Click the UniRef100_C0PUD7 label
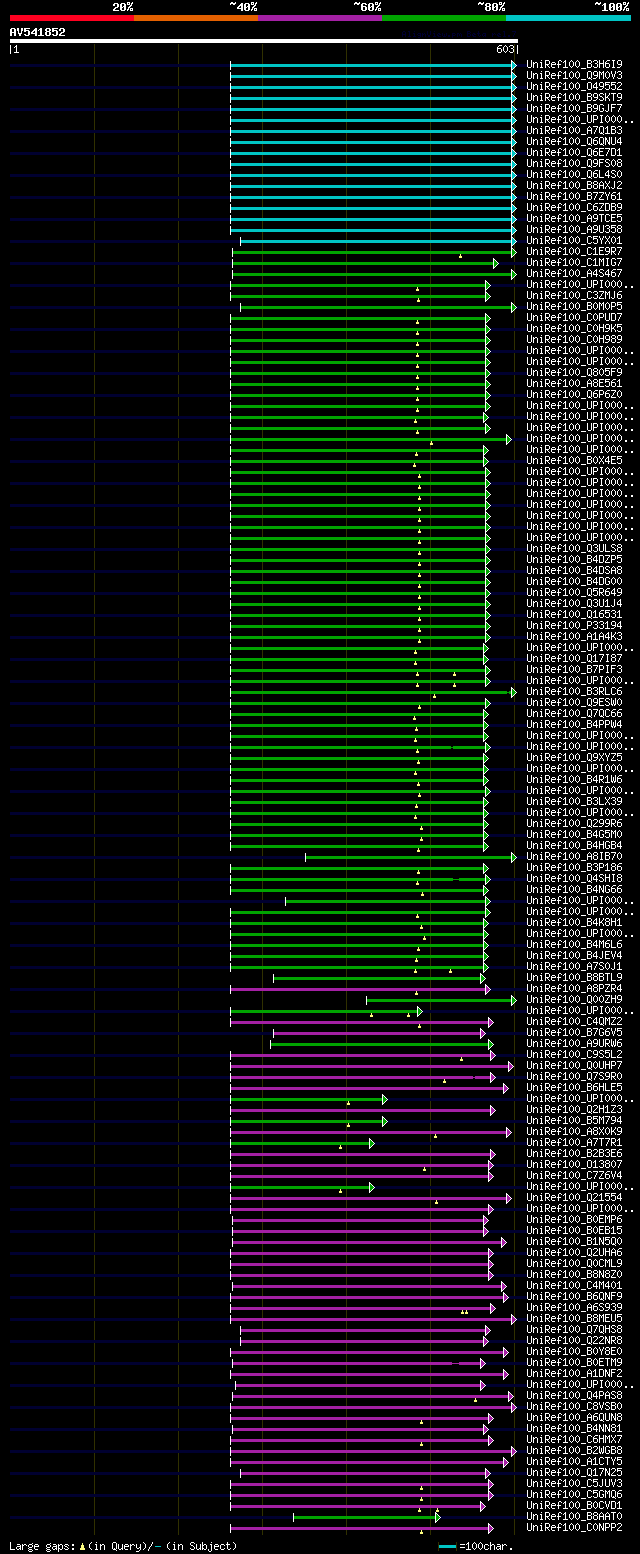The width and height of the screenshot is (640, 1554). coord(574,317)
